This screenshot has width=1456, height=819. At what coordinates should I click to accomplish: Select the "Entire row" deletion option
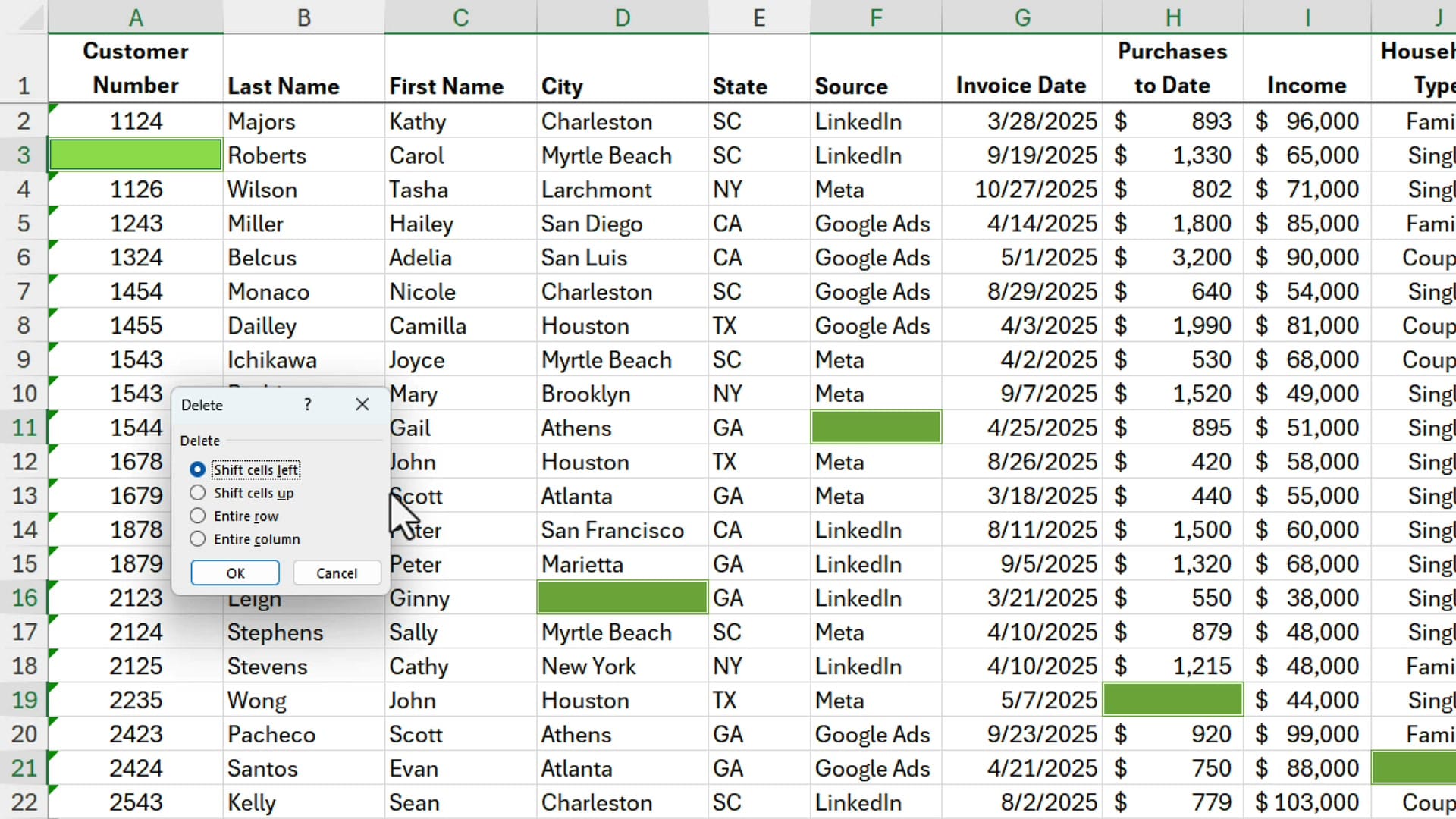[x=198, y=516]
